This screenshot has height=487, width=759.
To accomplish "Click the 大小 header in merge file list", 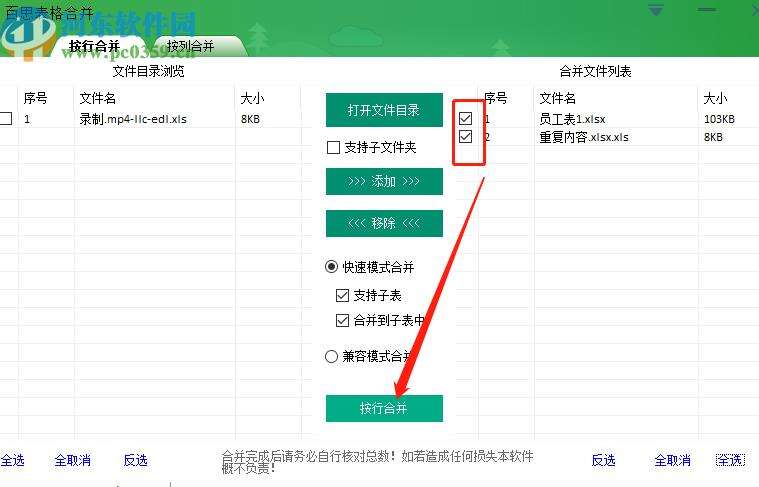I will pyautogui.click(x=715, y=98).
